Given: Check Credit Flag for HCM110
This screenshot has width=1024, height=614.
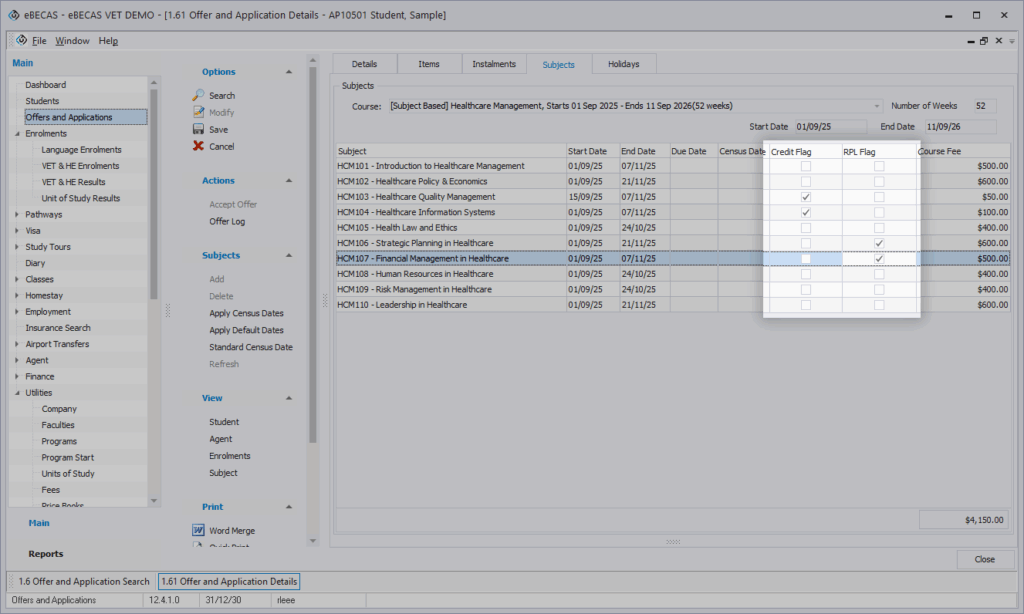Looking at the screenshot, I should click(x=806, y=305).
